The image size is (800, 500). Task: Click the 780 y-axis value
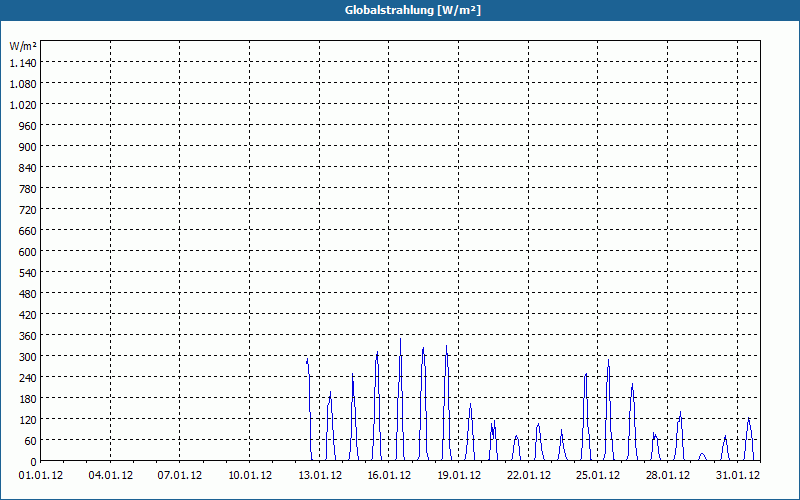[x=28, y=189]
